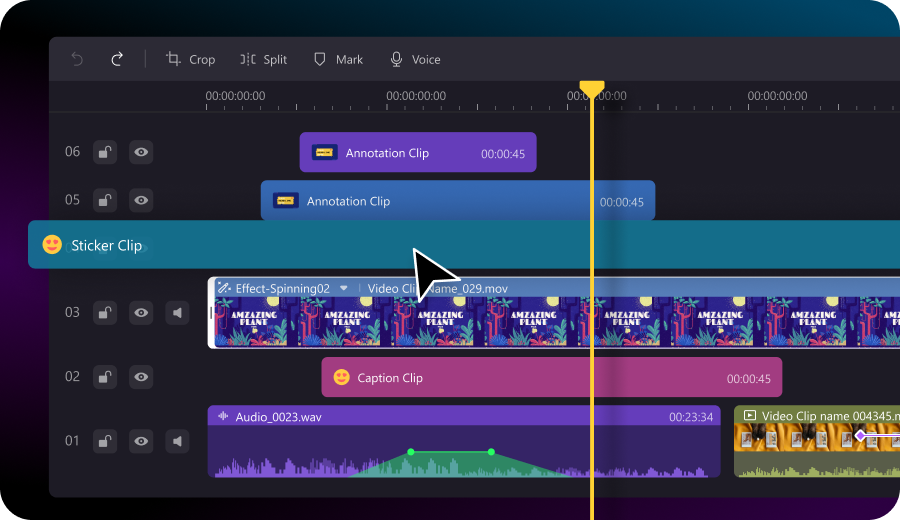900x520 pixels.
Task: Click left green volume keyframe point
Action: point(410,452)
